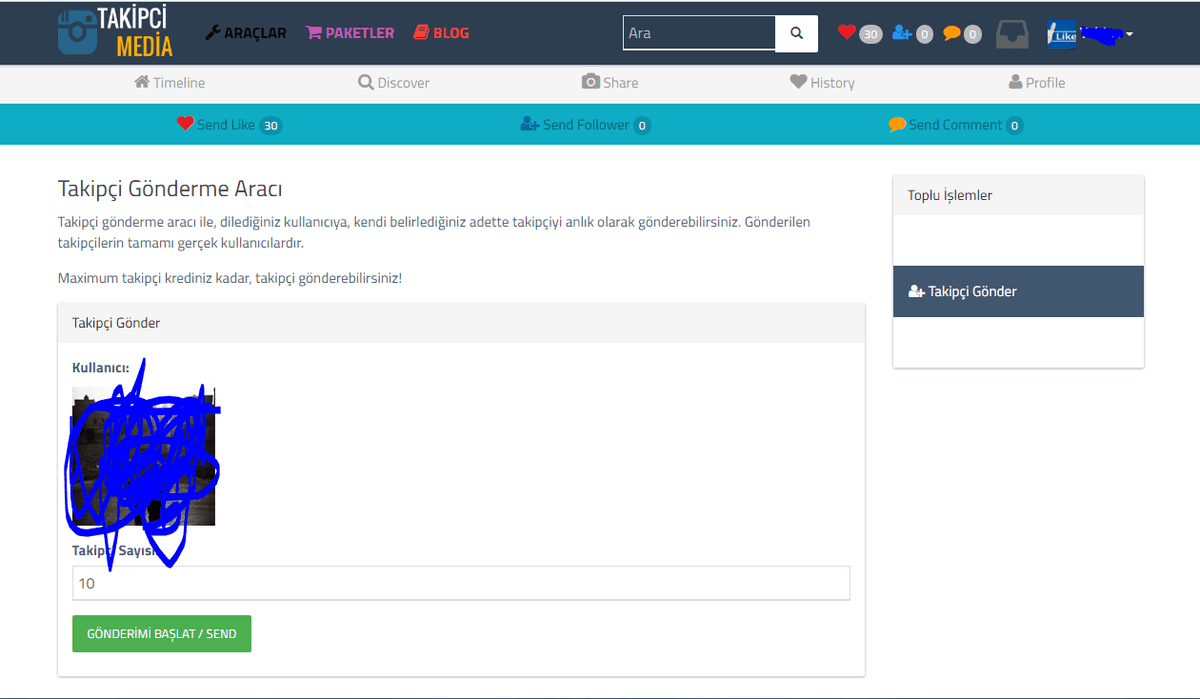The width and height of the screenshot is (1200, 699).
Task: Switch to the Profile tab
Action: coord(1037,83)
